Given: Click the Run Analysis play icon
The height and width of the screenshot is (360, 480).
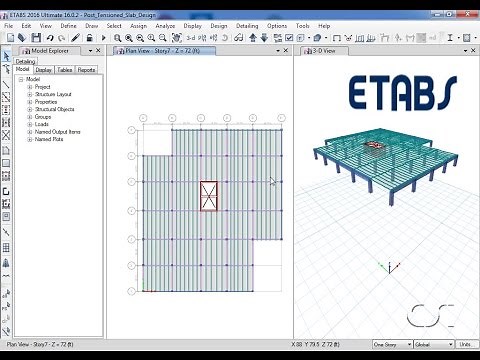Looking at the screenshot, I should pyautogui.click(x=103, y=38).
